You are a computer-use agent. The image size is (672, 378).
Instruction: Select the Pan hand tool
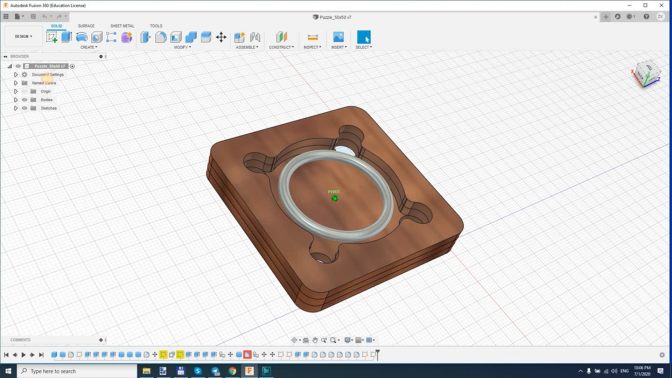tap(315, 340)
